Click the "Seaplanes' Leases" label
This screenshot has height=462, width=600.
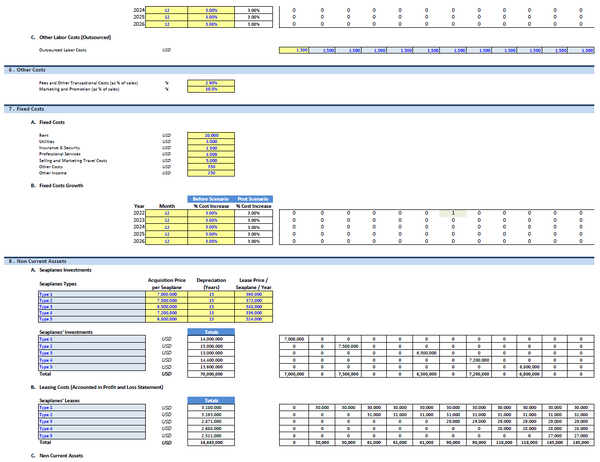coord(59,400)
